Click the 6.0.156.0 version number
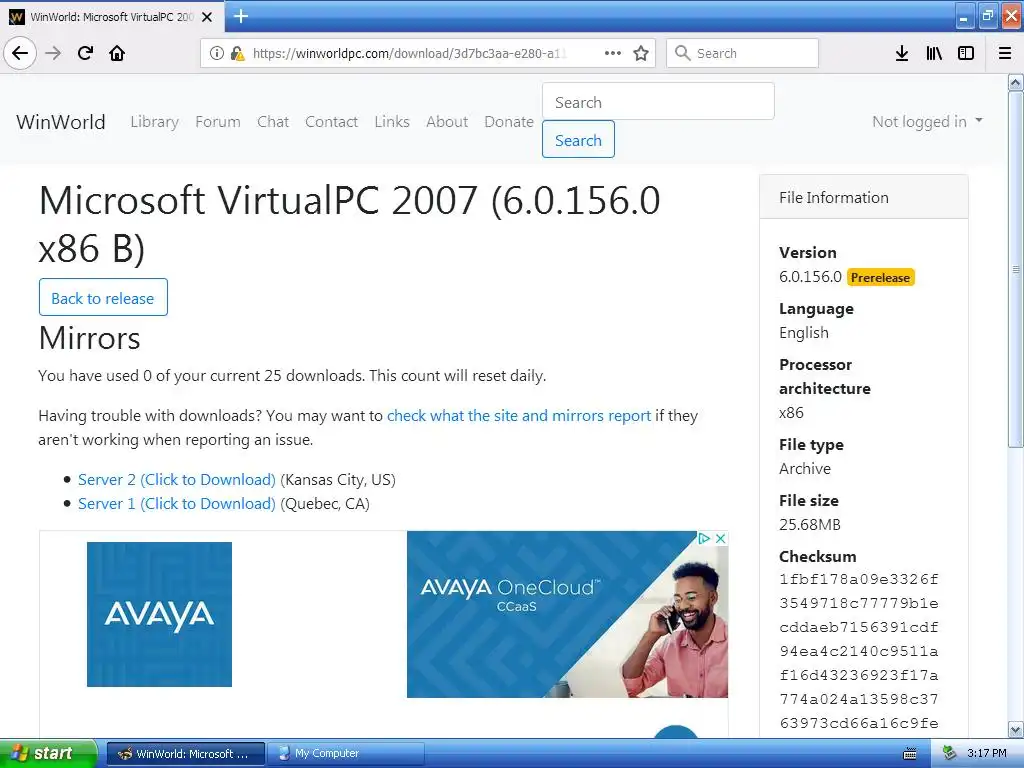Image resolution: width=1024 pixels, height=768 pixels. (810, 277)
